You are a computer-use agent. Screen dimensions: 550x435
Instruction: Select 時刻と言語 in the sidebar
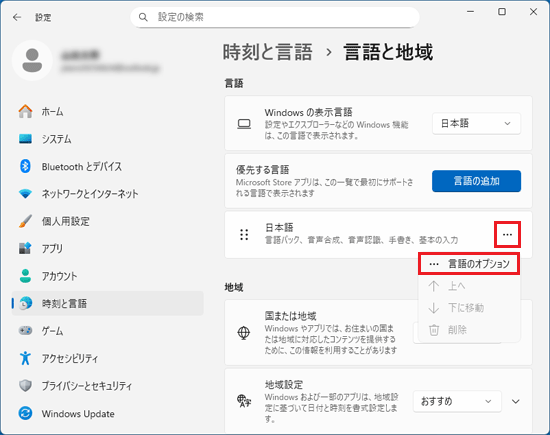click(108, 303)
